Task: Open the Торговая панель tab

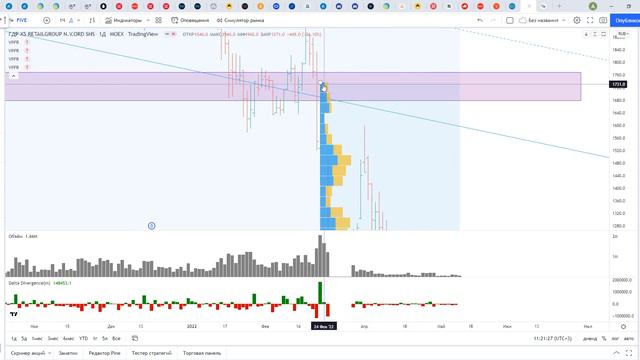Action: [x=202, y=353]
